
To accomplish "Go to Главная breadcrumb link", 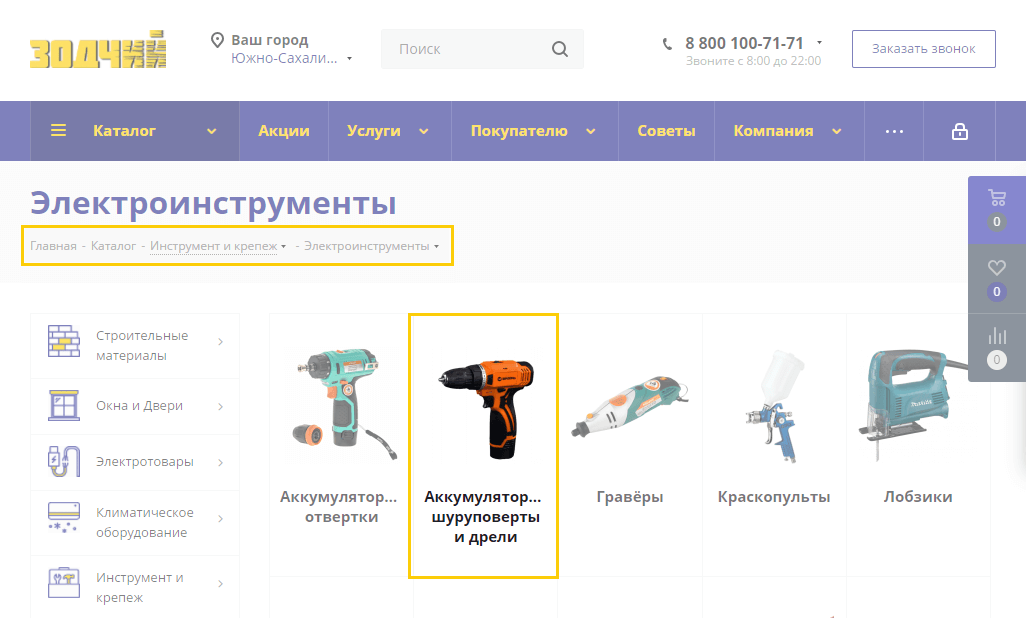I will pyautogui.click(x=53, y=246).
